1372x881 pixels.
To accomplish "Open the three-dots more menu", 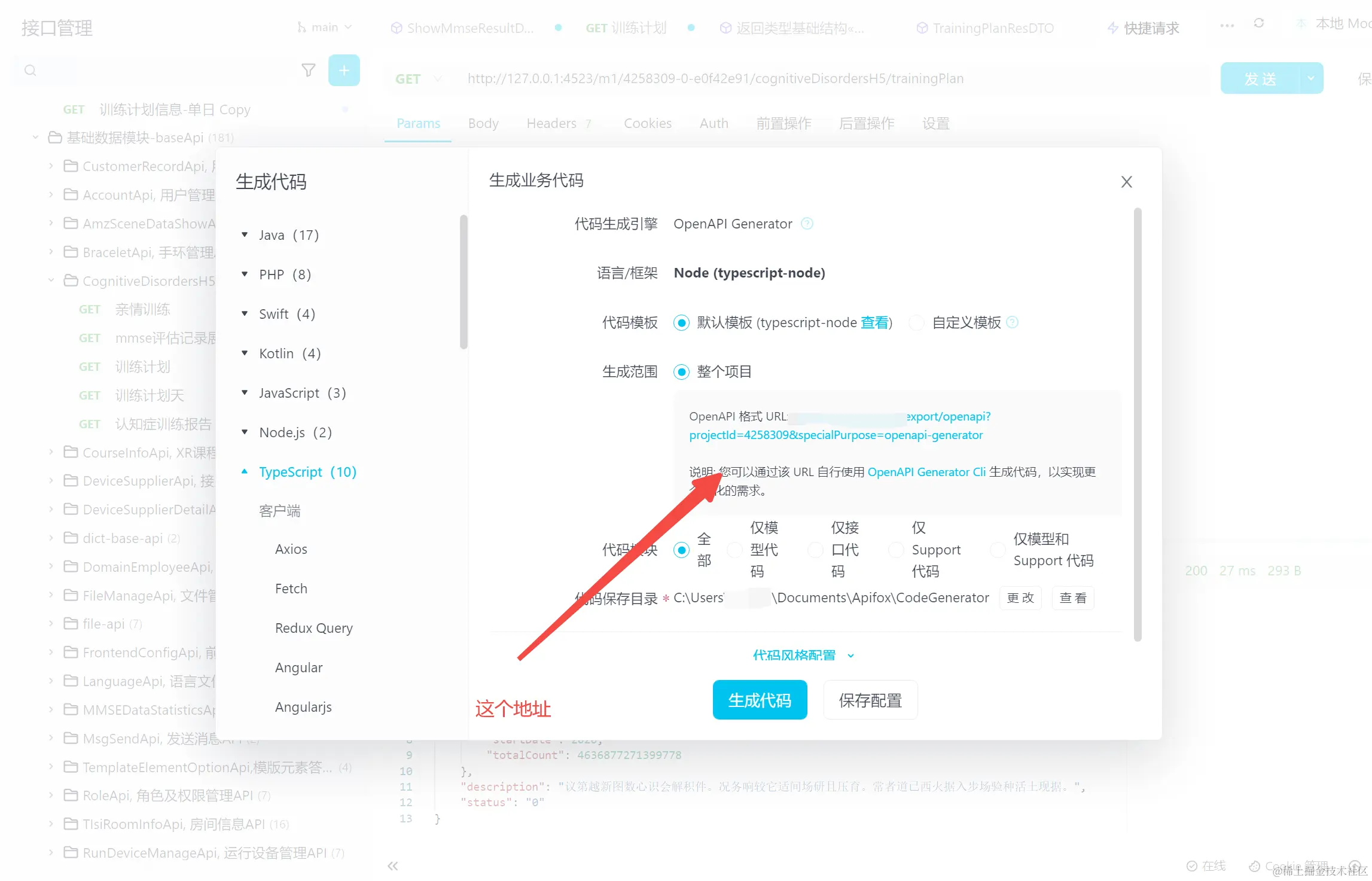I will click(x=1227, y=26).
